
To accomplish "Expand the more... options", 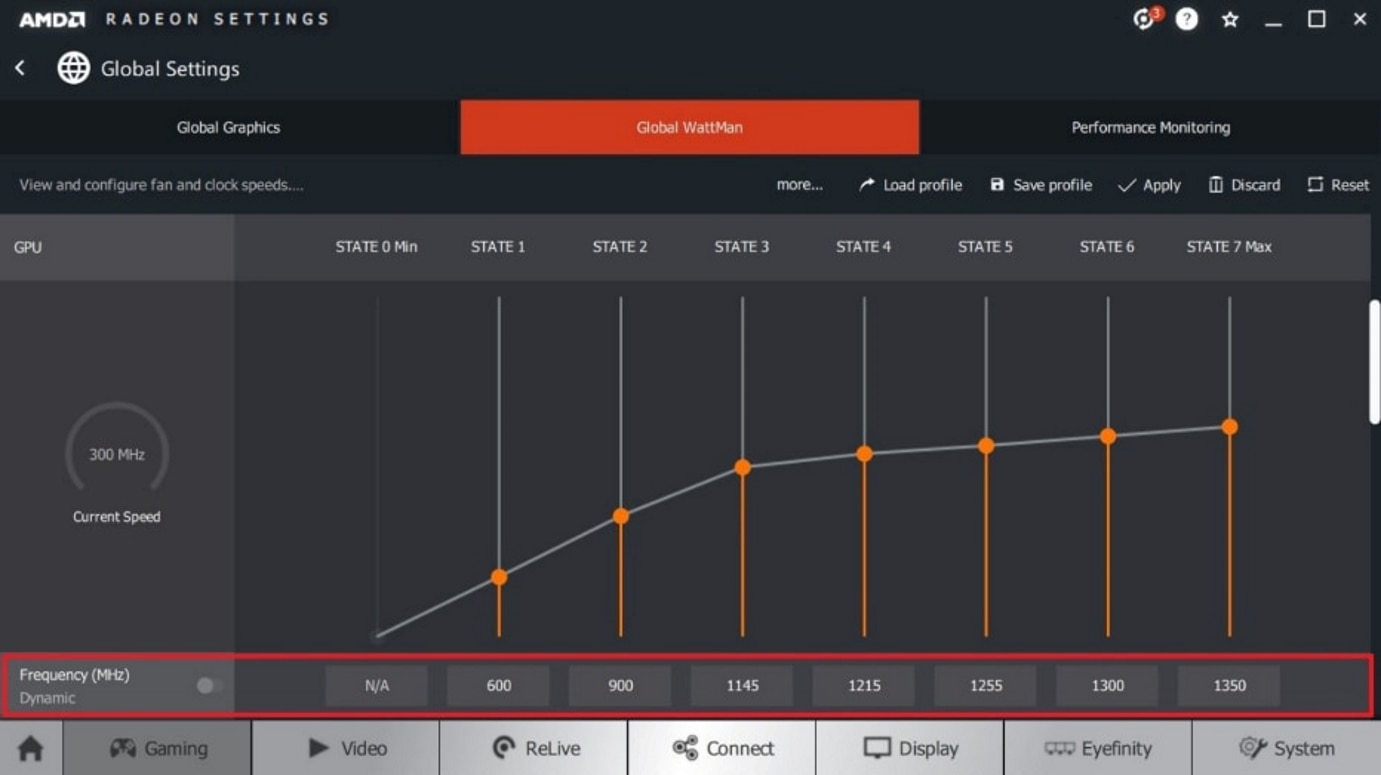I will pyautogui.click(x=799, y=185).
